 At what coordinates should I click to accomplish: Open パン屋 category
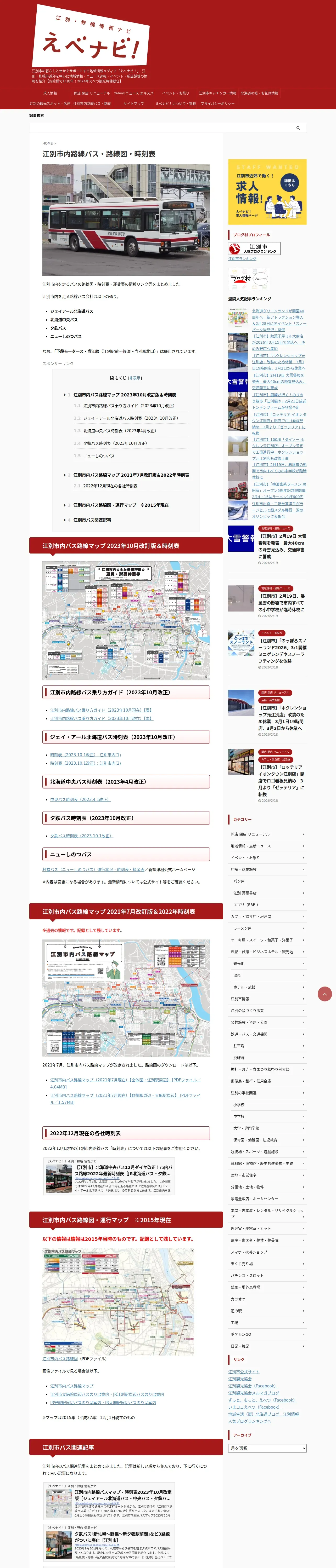[267, 881]
